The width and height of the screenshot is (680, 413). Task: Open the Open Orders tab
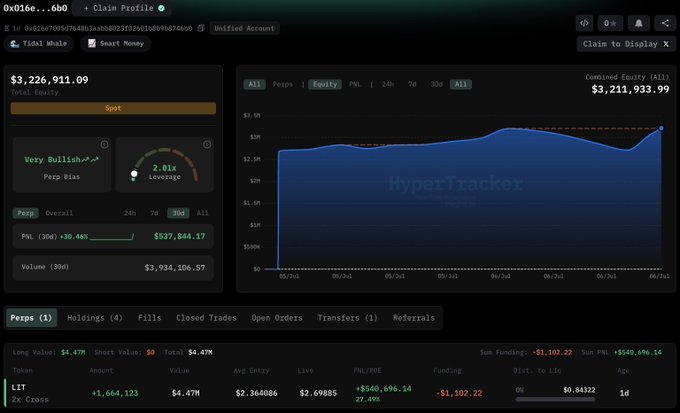277,318
